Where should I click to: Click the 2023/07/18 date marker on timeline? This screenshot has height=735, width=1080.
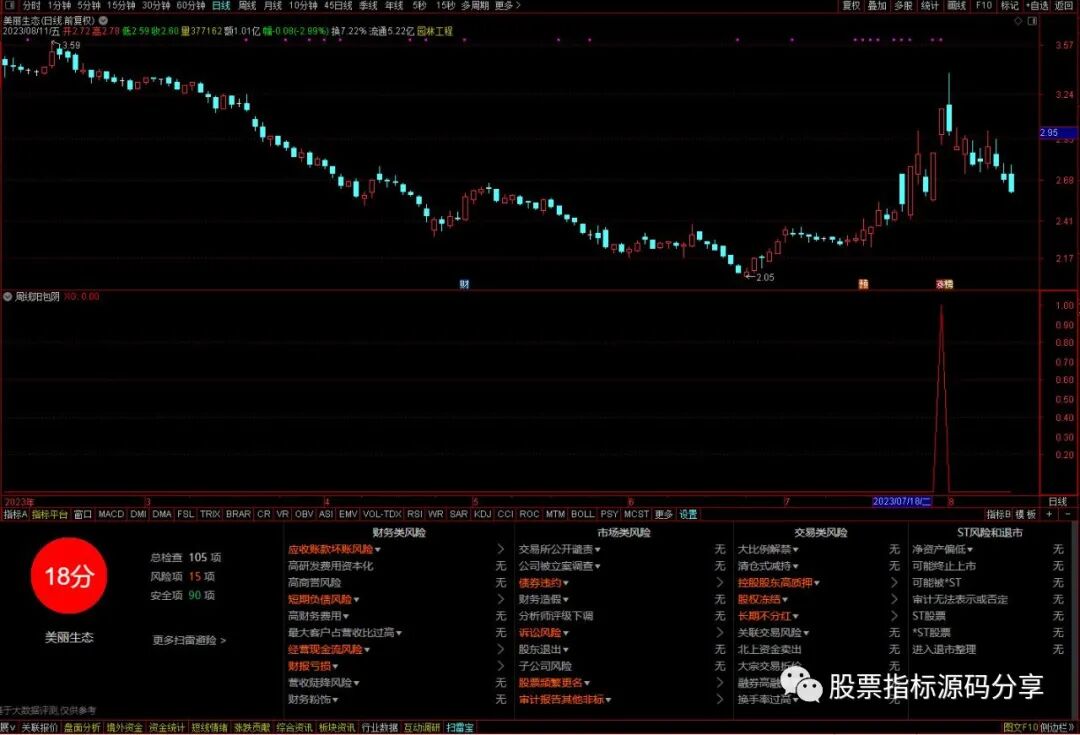902,501
